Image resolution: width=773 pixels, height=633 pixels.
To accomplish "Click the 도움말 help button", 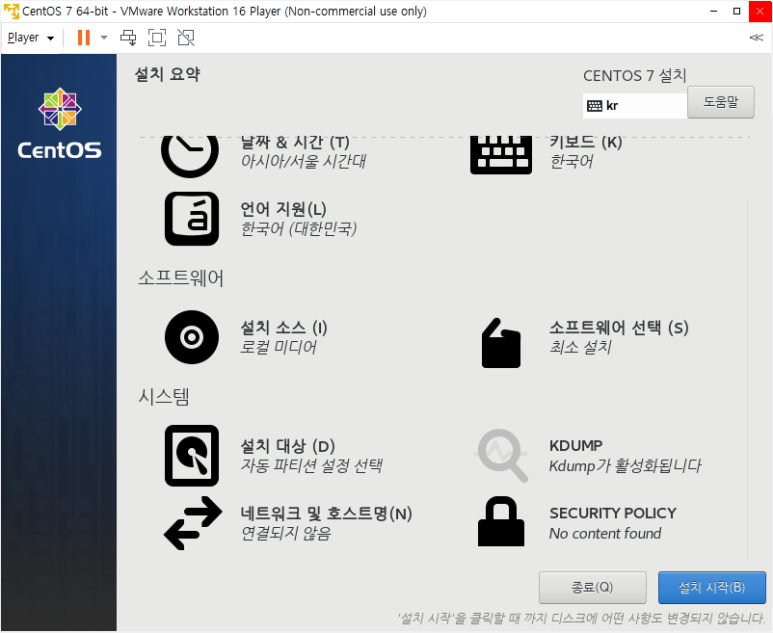I will pyautogui.click(x=721, y=102).
